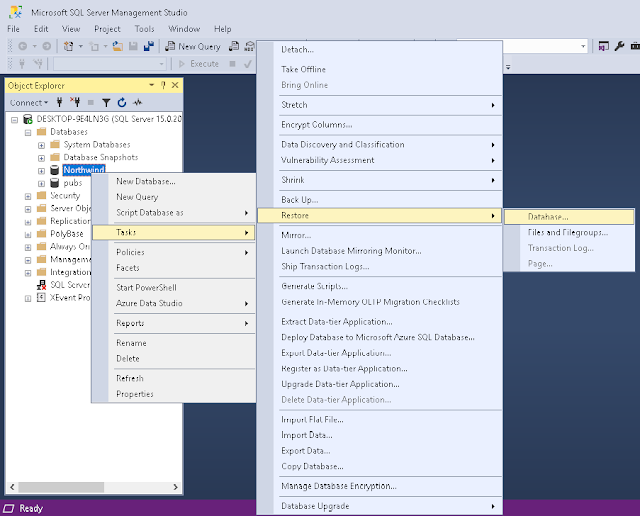This screenshot has height=516, width=640.
Task: Open the Connect dropdown in Object Explorer
Action: 29,102
